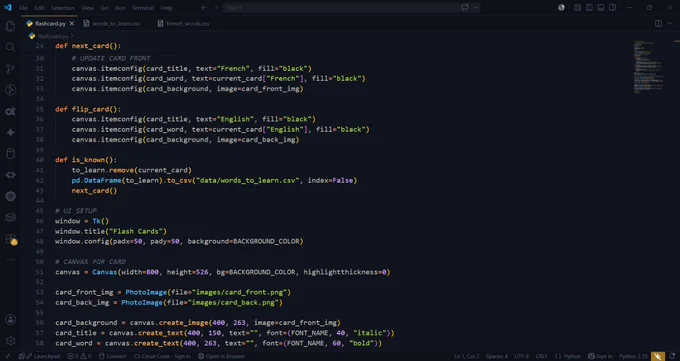The width and height of the screenshot is (680, 361).
Task: Click the # CANVAS FOR CARD comment
Action: pos(90,262)
